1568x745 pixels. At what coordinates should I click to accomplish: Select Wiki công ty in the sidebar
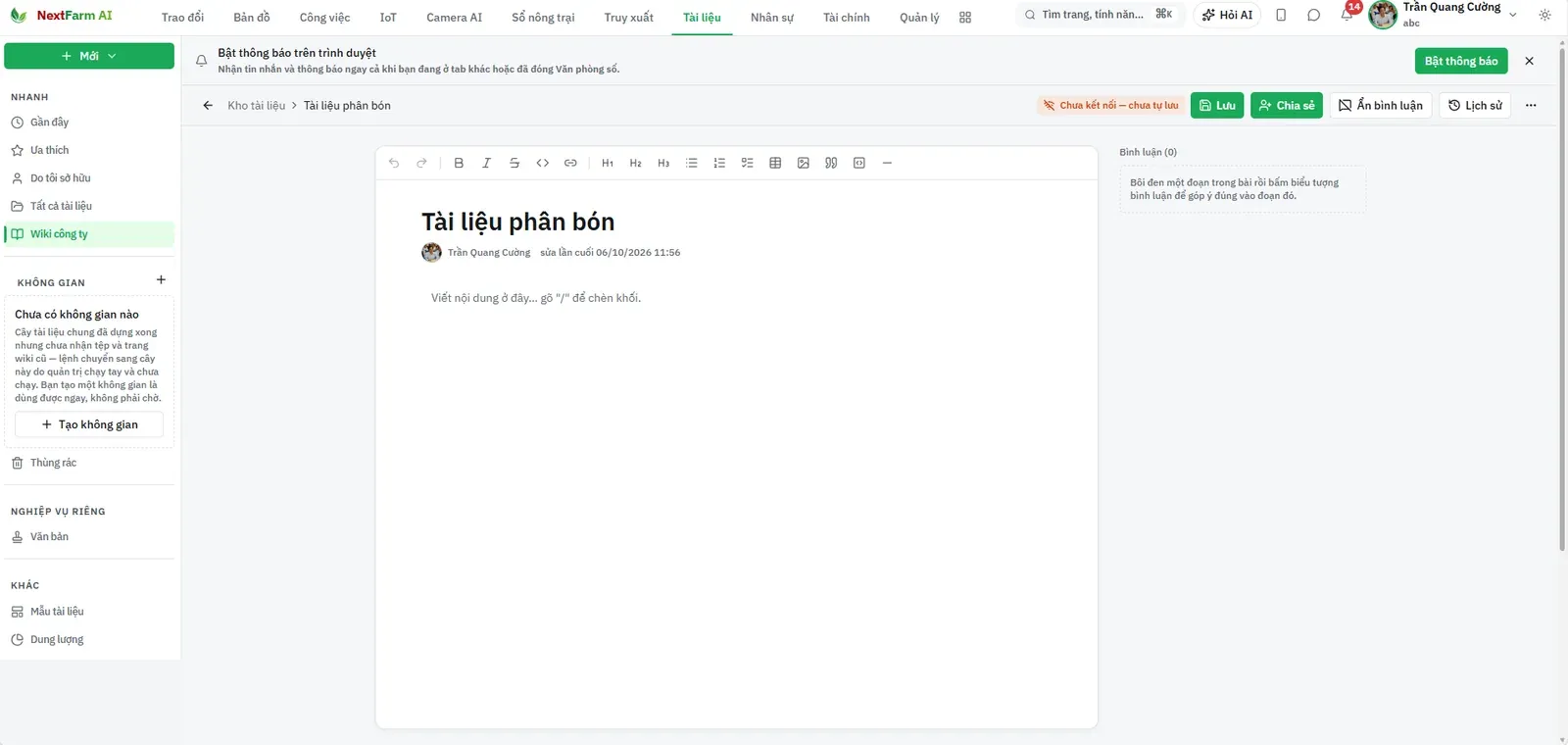(89, 234)
